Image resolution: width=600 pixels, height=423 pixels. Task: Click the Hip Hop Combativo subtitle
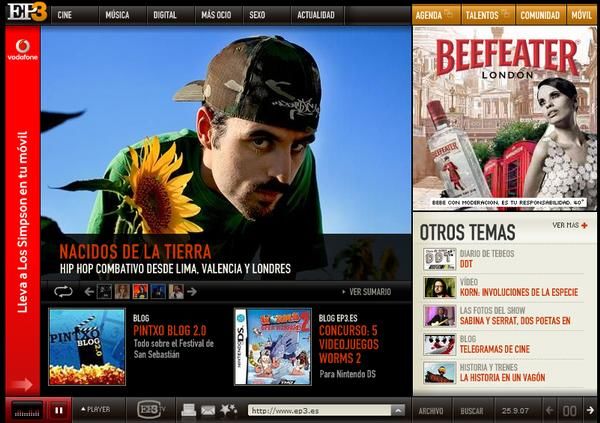pyautogui.click(x=175, y=269)
